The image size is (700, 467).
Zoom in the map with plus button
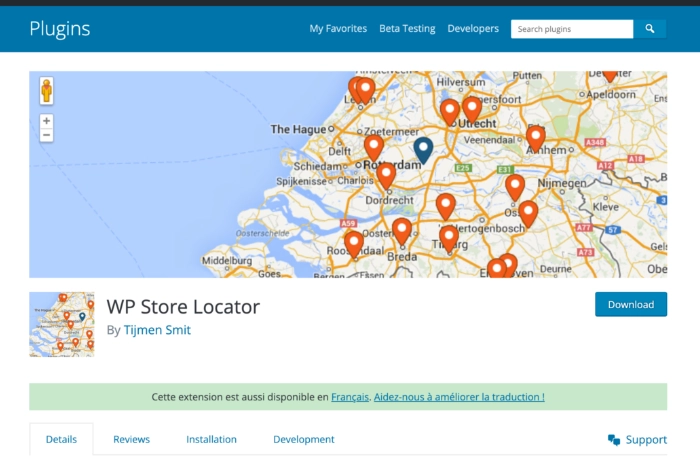(x=46, y=121)
